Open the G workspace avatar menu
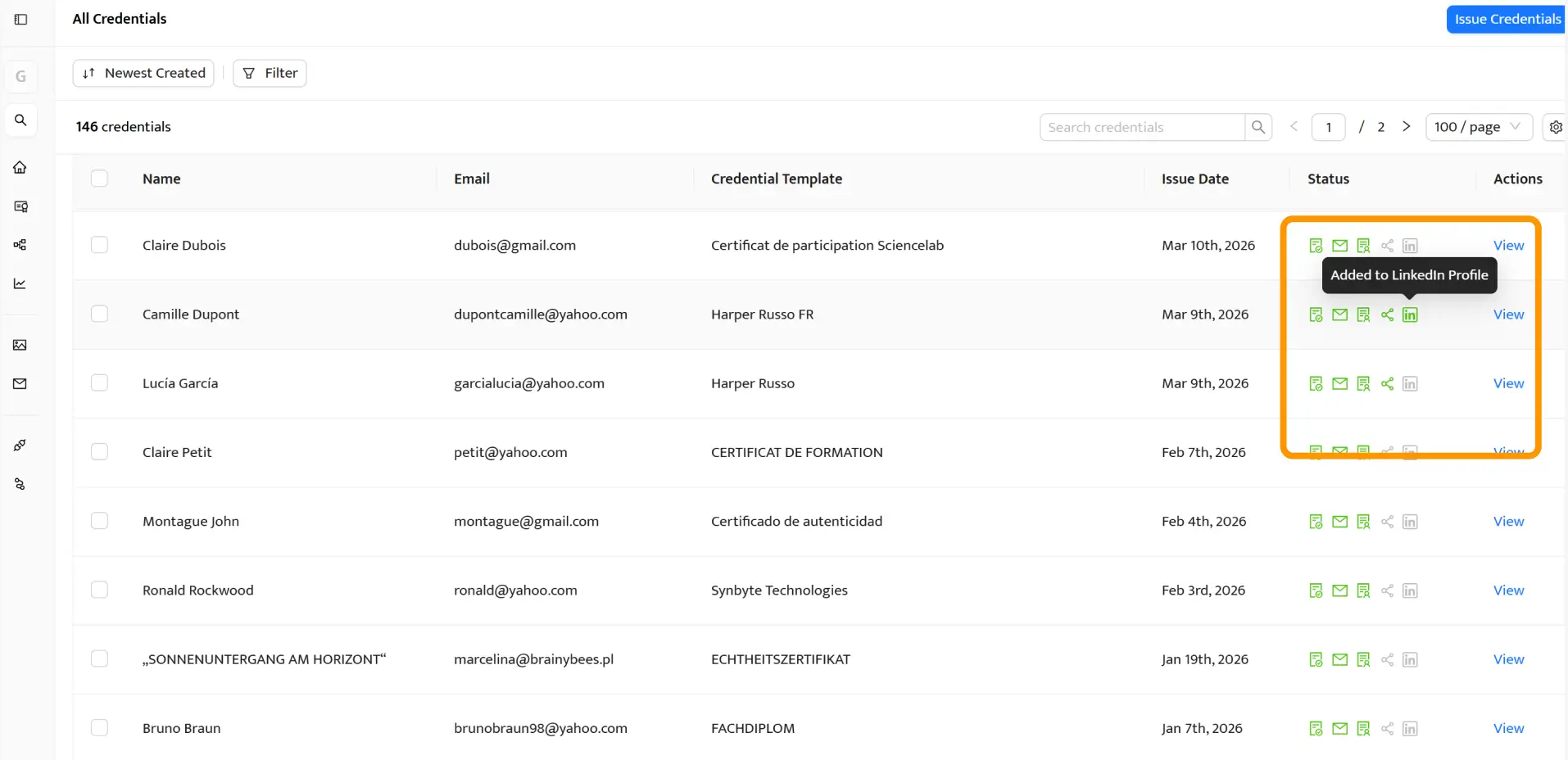The height and width of the screenshot is (760, 1568). tap(20, 76)
